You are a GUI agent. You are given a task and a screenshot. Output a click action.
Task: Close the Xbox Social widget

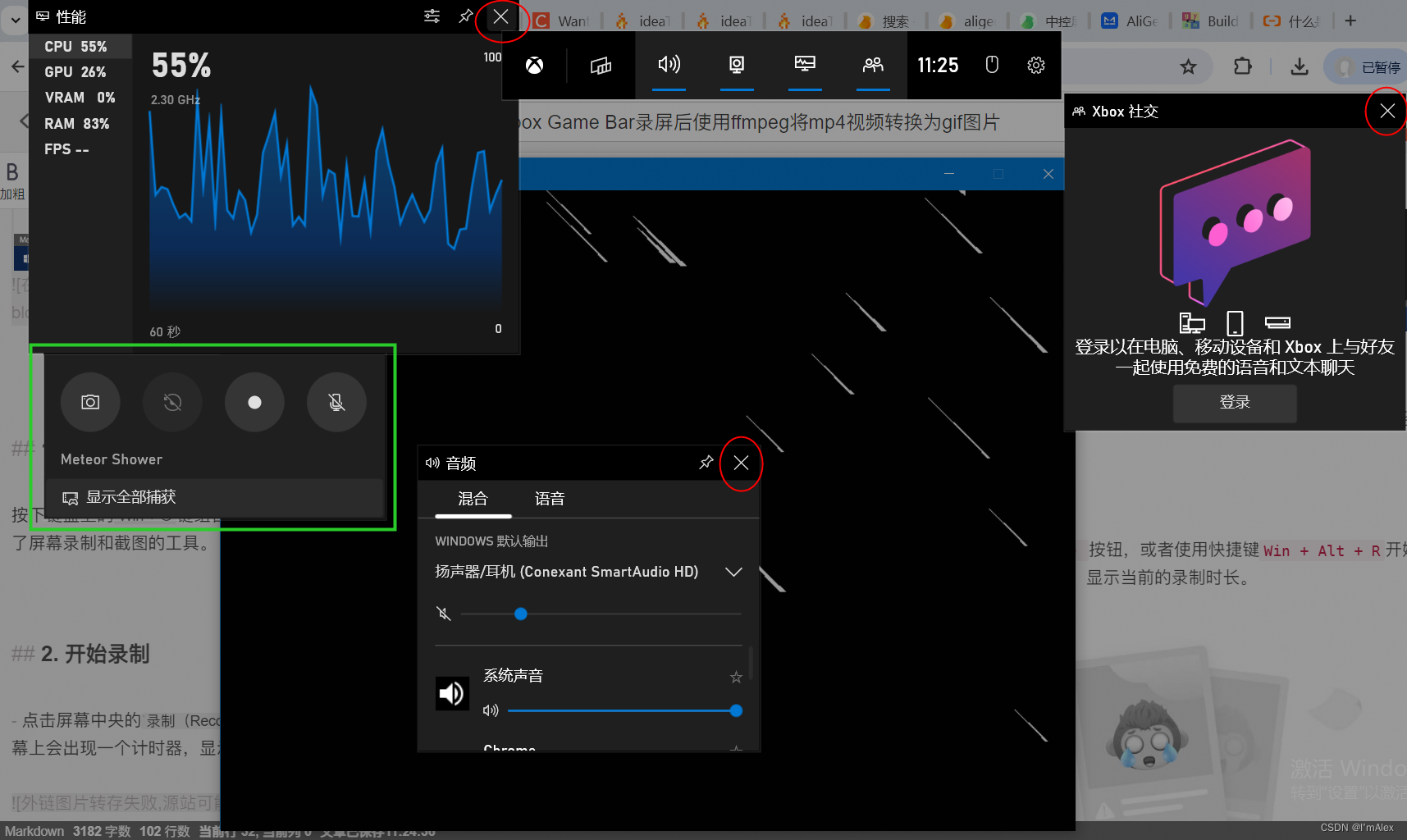(x=1387, y=111)
